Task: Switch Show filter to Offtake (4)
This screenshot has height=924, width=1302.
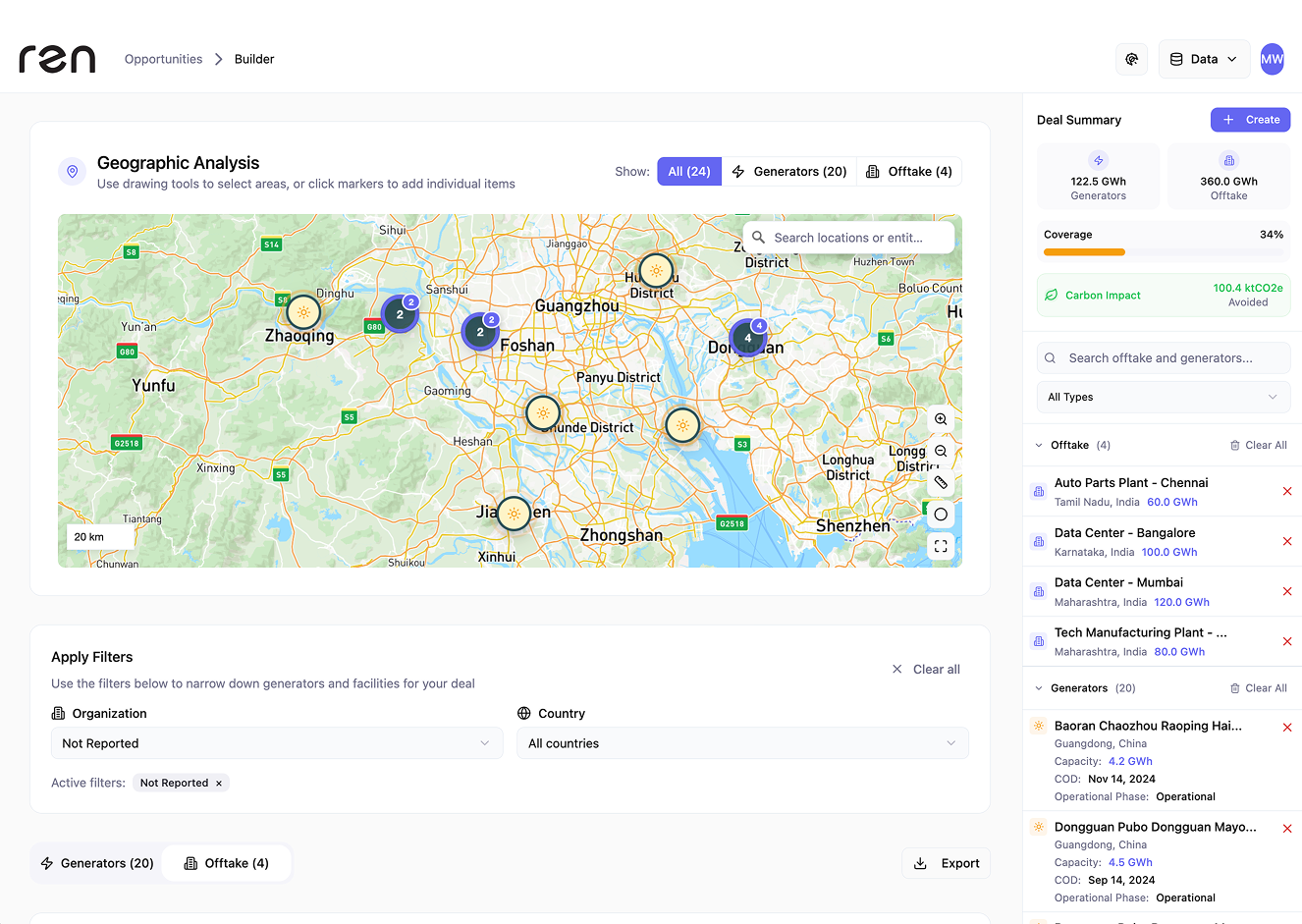Action: [909, 171]
